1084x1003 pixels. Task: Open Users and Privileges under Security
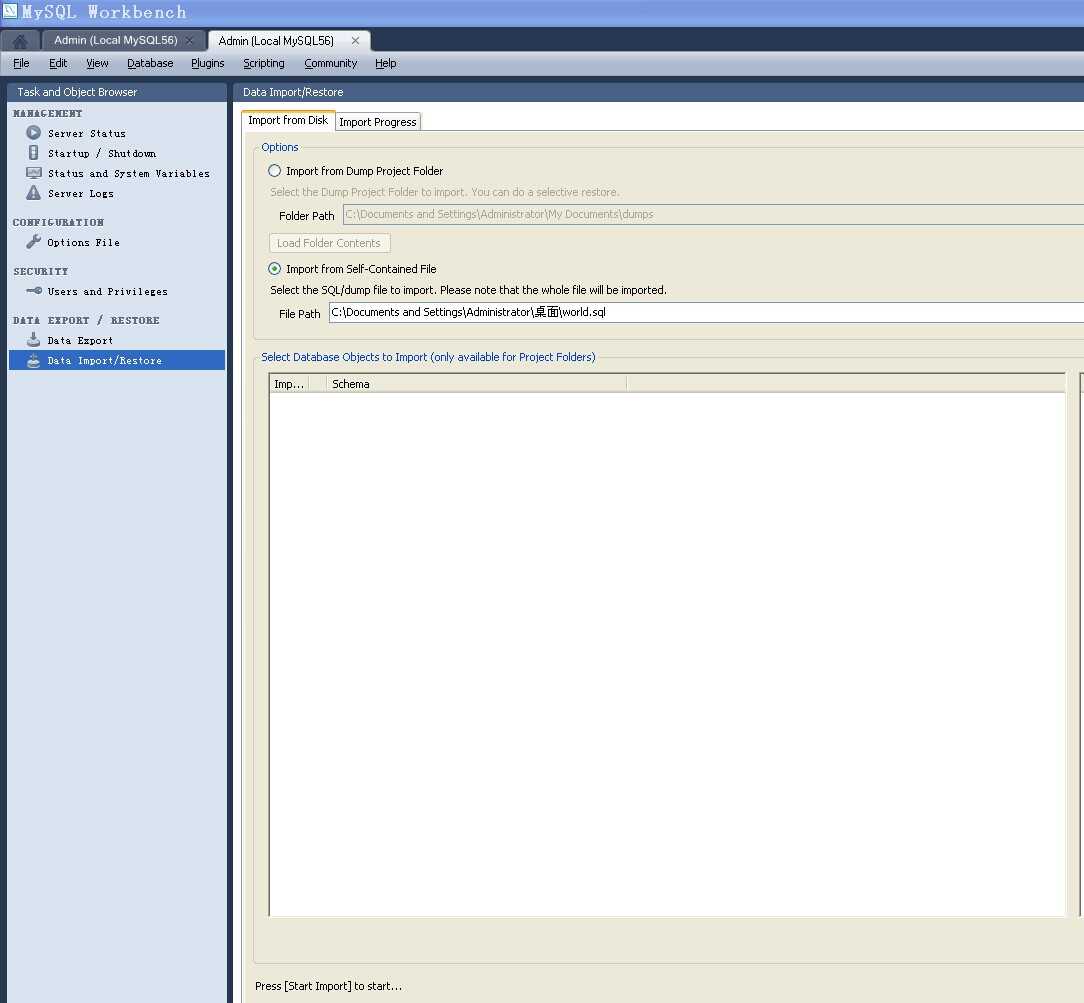[107, 292]
